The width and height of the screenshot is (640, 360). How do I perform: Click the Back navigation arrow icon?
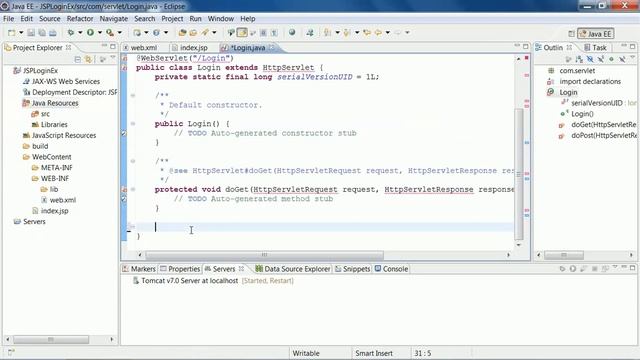pos(378,33)
